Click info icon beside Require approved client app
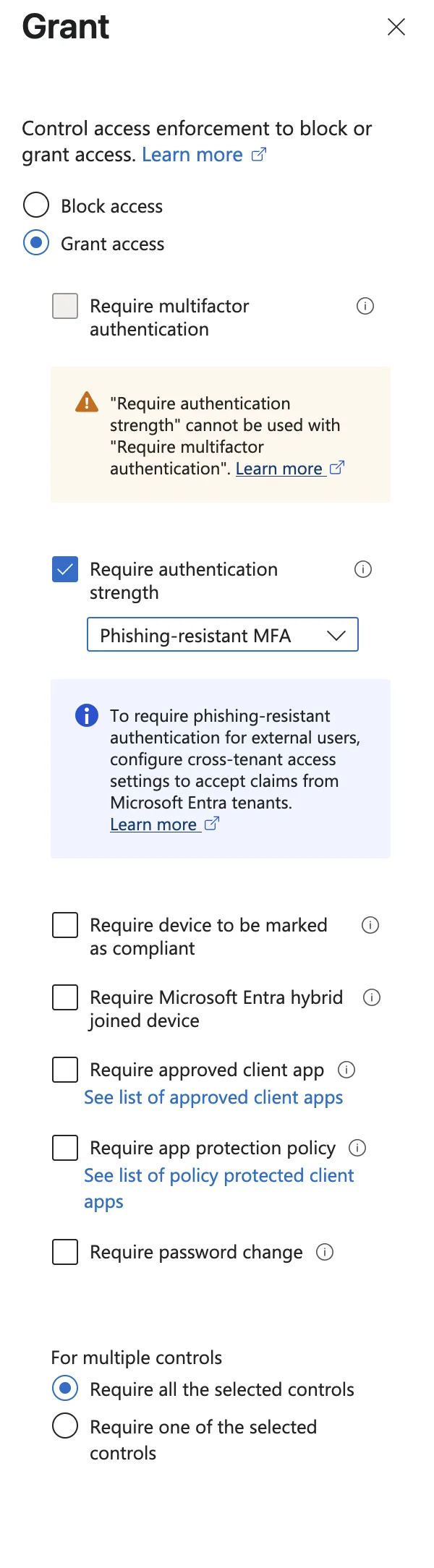The height and width of the screenshot is (1568, 434). tap(346, 1070)
